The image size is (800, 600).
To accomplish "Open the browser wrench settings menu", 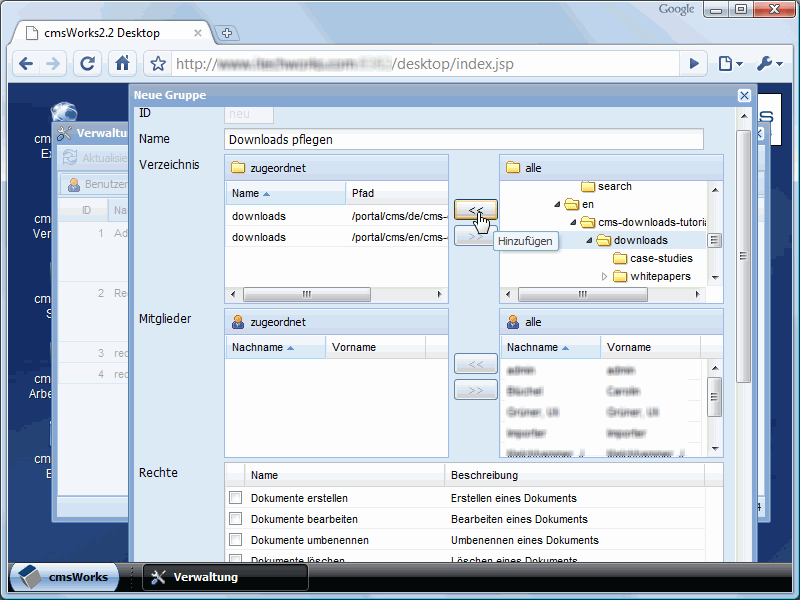I will 769,64.
